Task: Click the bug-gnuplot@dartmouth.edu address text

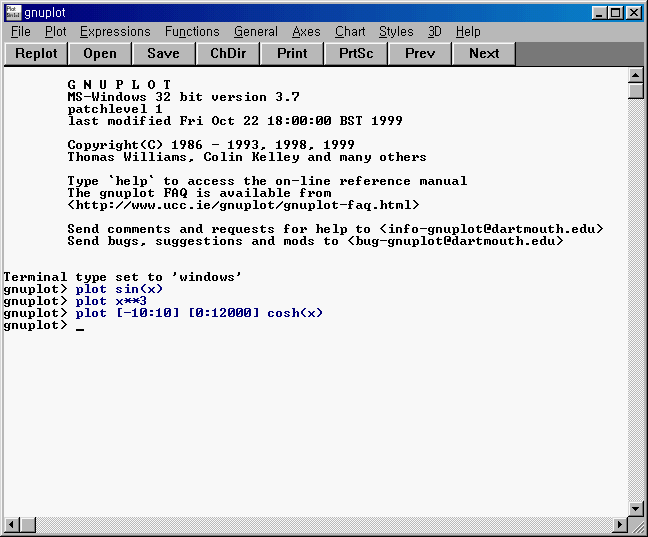Action: pyautogui.click(x=455, y=241)
